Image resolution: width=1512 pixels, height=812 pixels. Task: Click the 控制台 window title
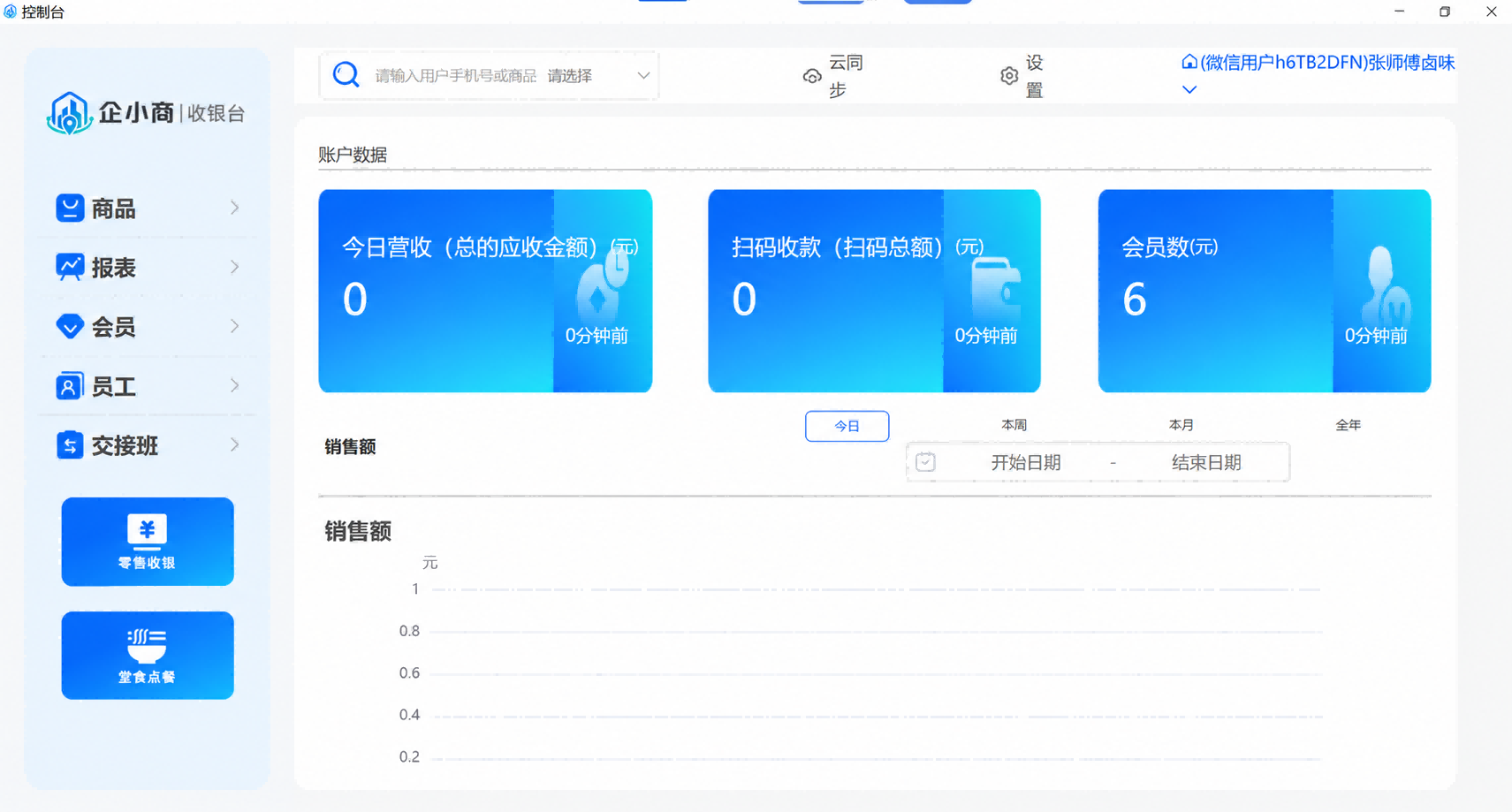(x=42, y=11)
